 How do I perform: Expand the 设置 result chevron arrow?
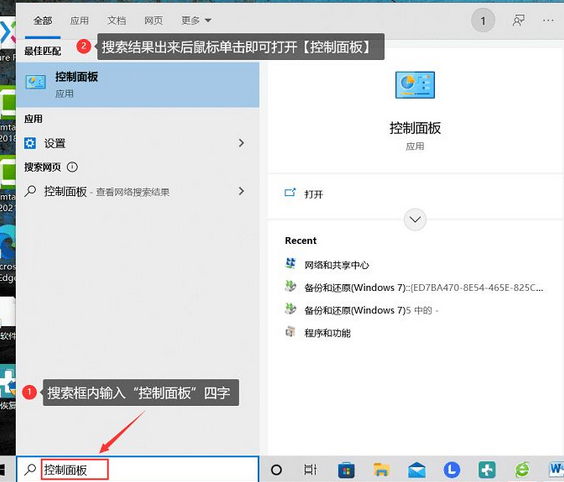coord(241,143)
